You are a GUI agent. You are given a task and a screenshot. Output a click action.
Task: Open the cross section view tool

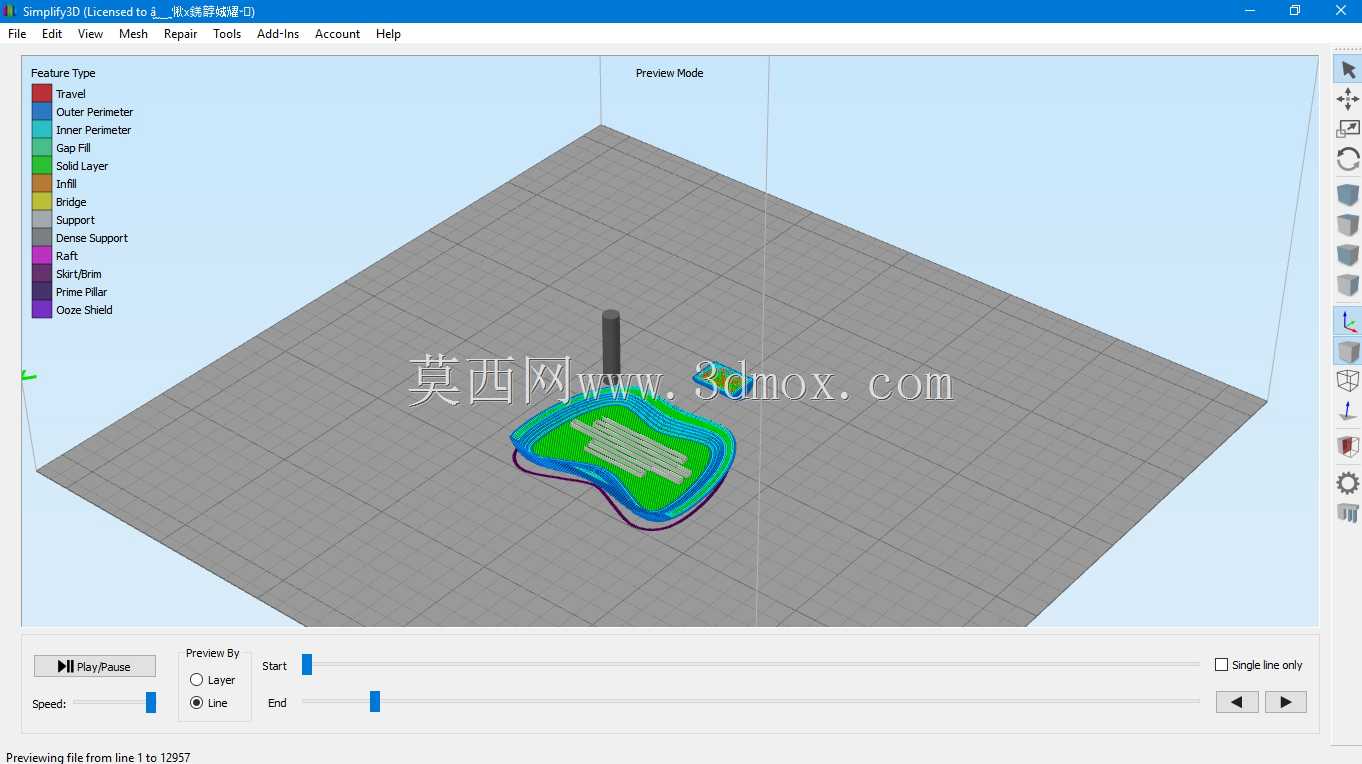1348,446
